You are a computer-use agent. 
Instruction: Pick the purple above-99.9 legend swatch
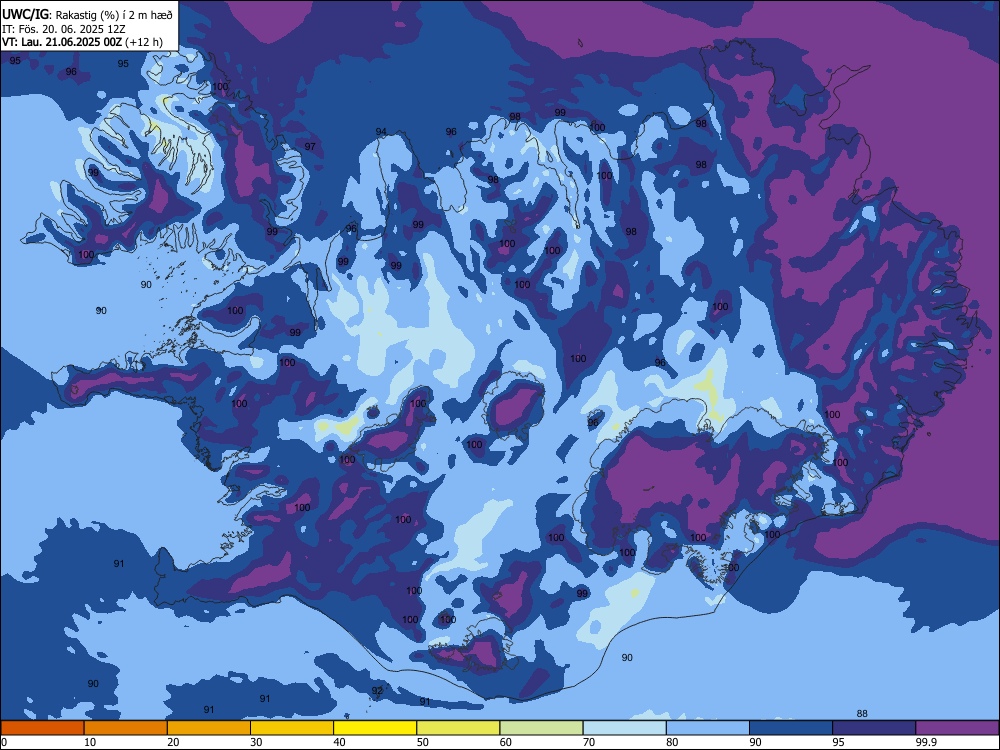(957, 728)
